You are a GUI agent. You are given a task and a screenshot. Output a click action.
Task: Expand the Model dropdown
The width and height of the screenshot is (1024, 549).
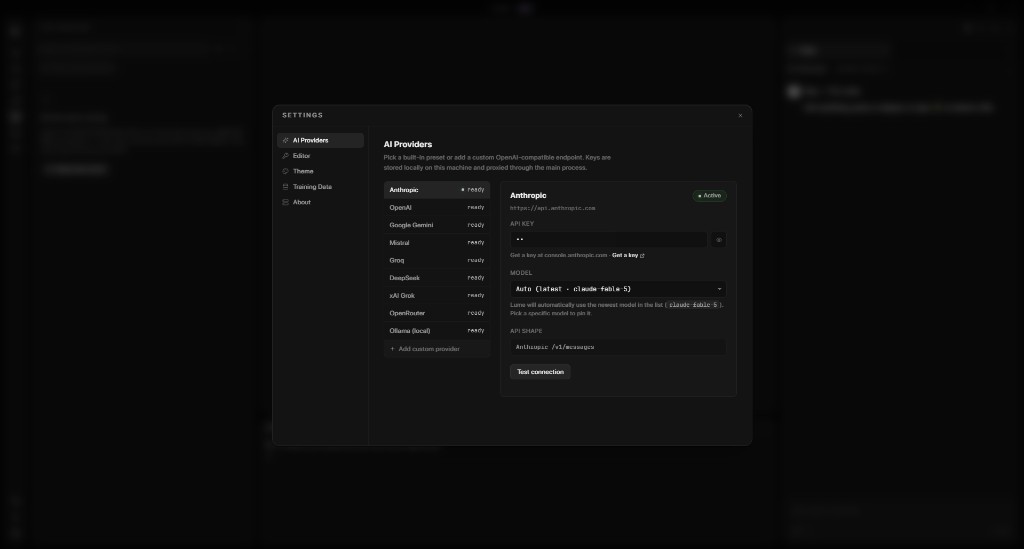[618, 289]
